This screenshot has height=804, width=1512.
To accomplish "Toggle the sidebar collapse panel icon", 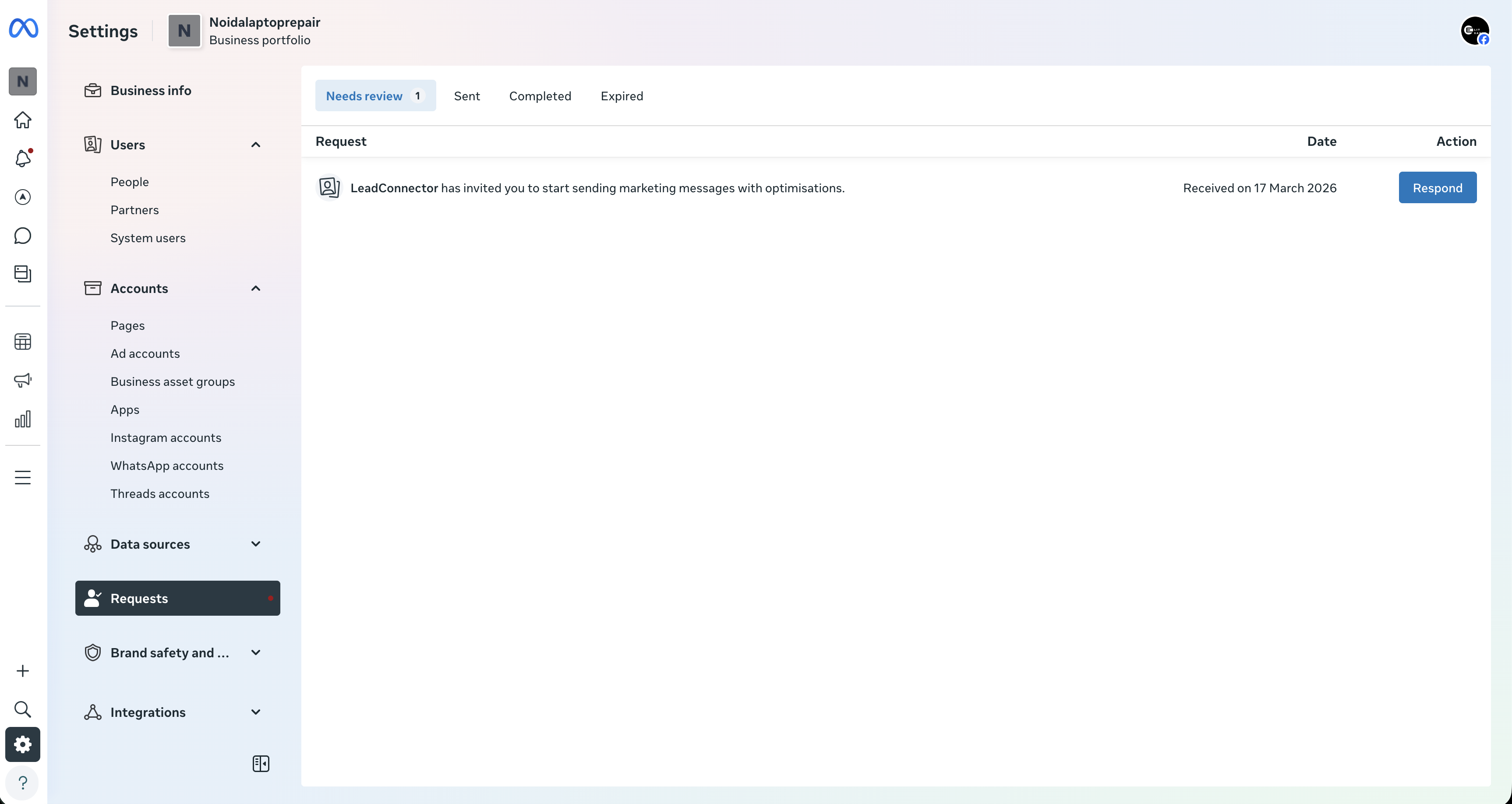I will [x=261, y=764].
